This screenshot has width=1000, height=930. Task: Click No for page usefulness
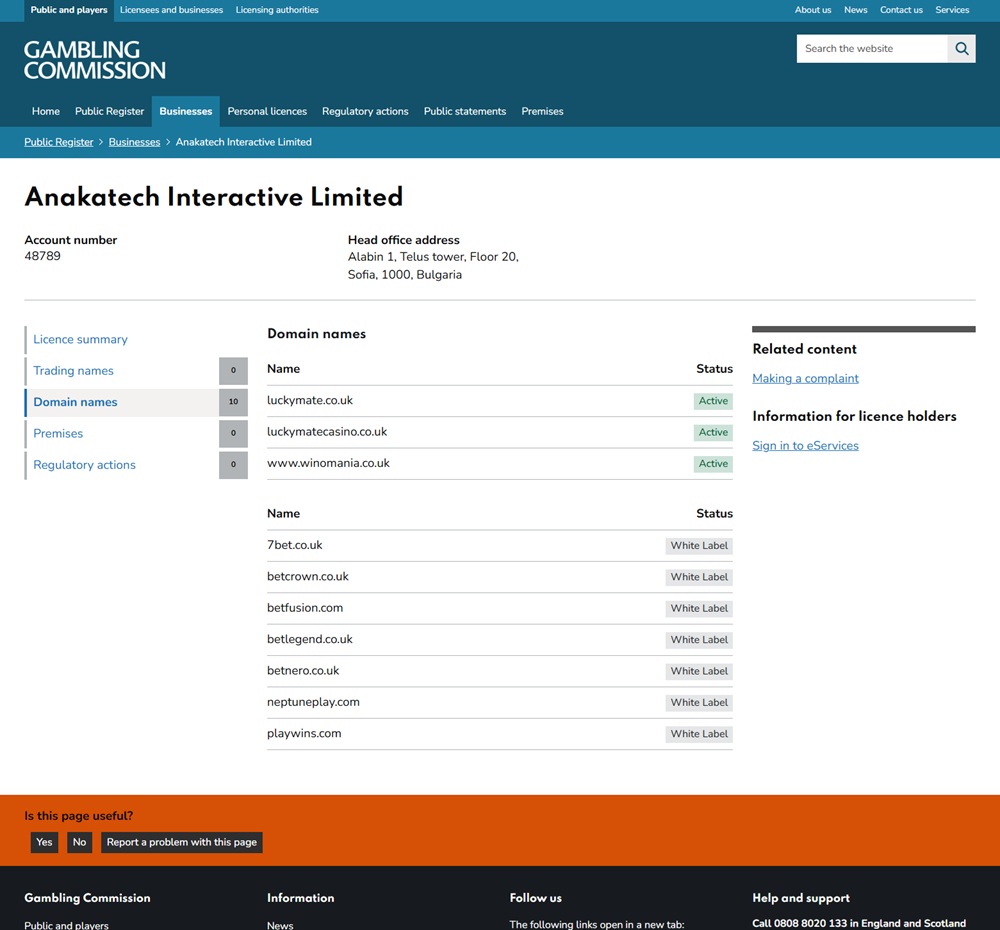pyautogui.click(x=80, y=842)
